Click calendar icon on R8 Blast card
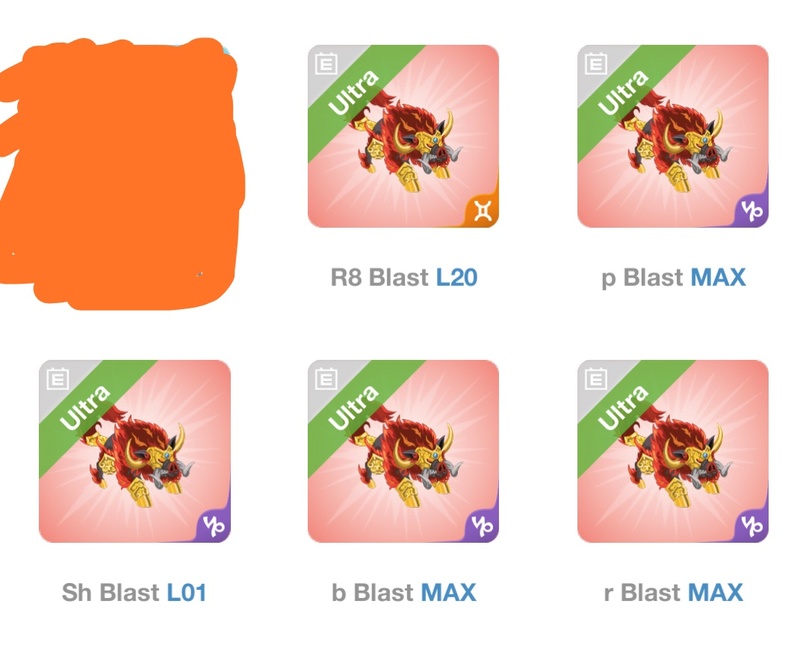 coord(326,63)
